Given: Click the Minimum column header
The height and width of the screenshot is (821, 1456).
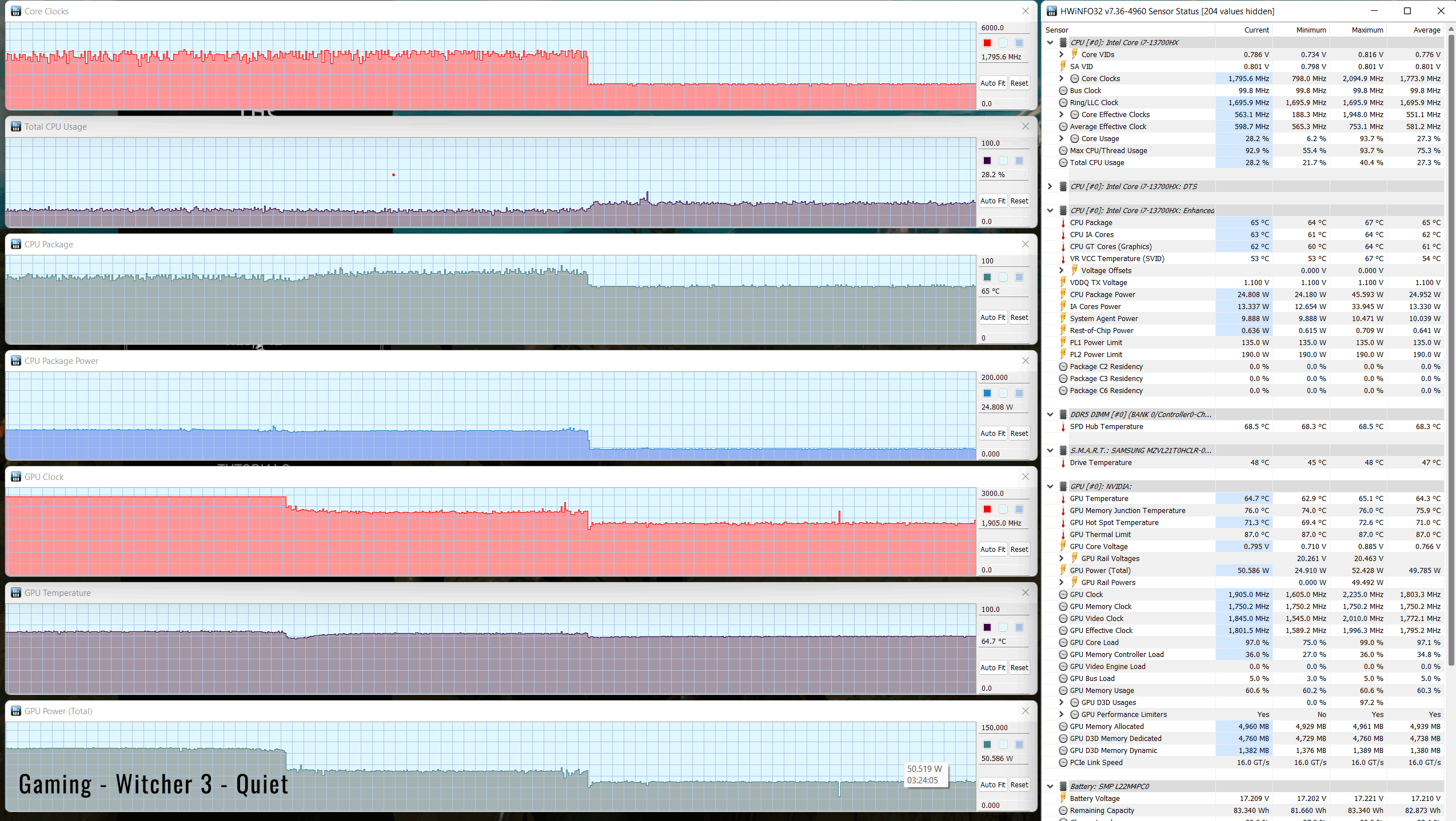Looking at the screenshot, I should pyautogui.click(x=1300, y=30).
